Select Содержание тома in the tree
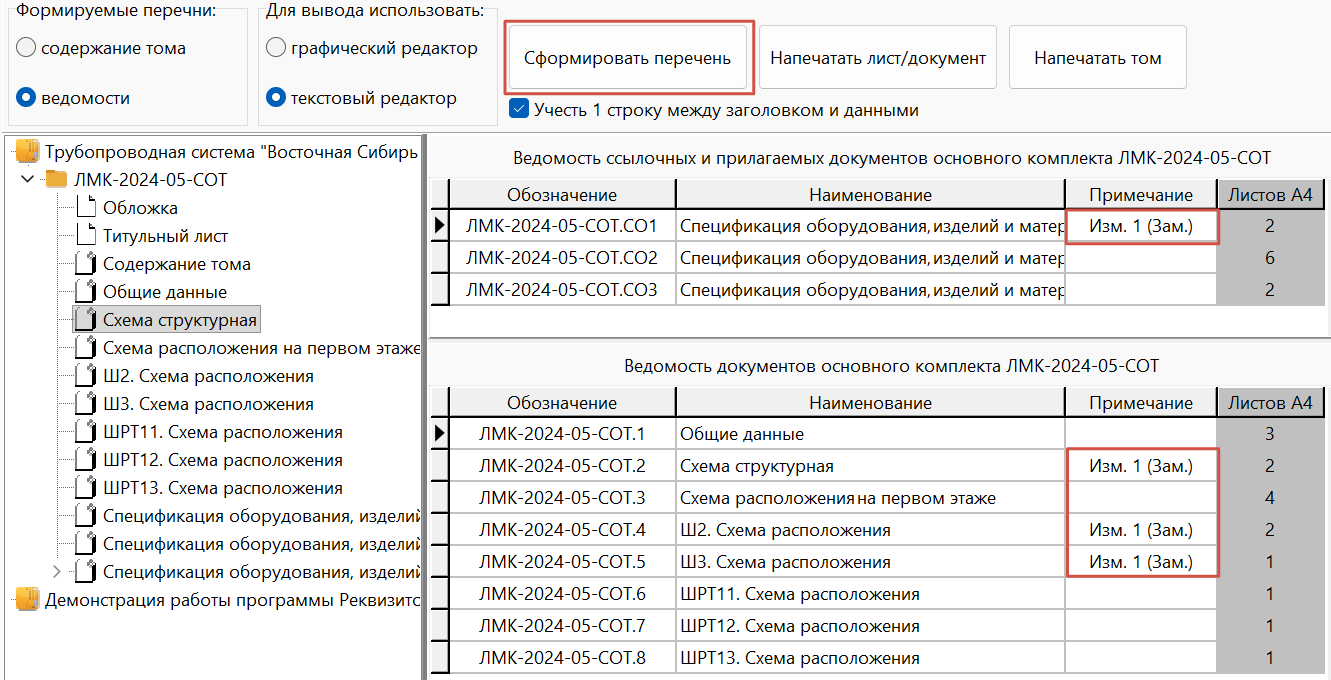 pyautogui.click(x=177, y=264)
